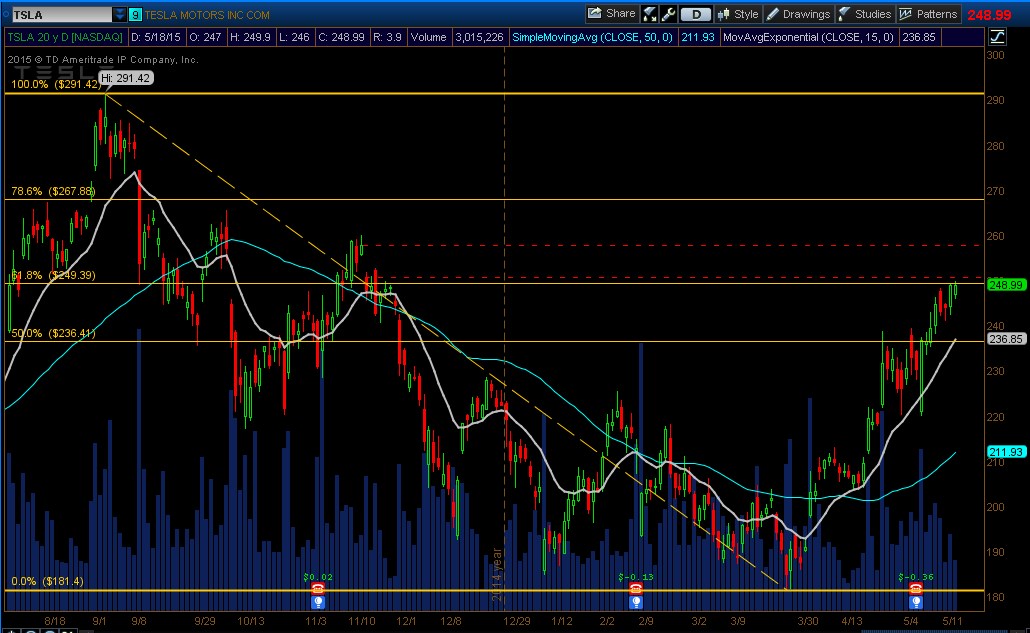Click the lightbulb event icon near 2/9
Screen dimensions: 1030x633
[x=635, y=601]
